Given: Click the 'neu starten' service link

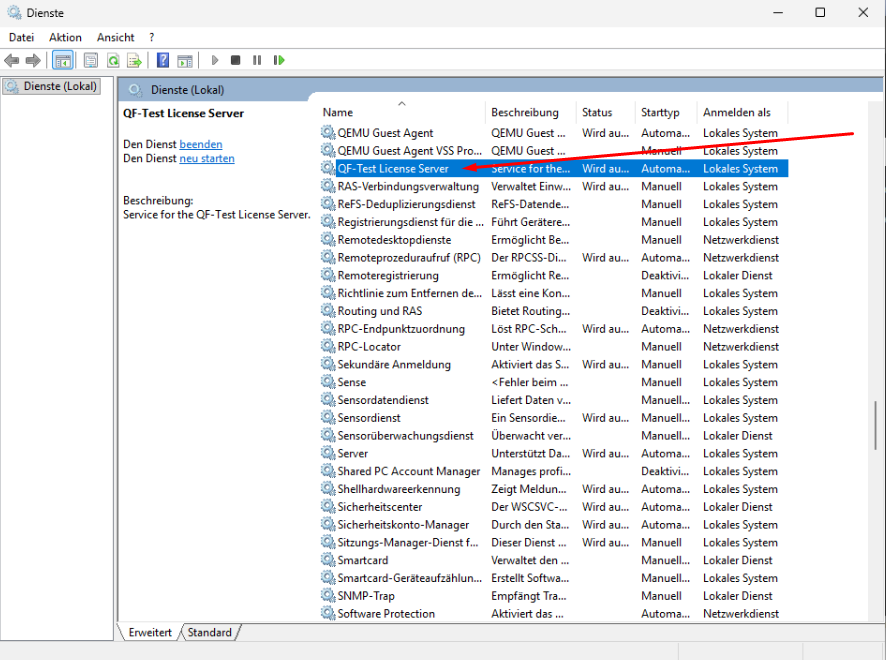Looking at the screenshot, I should coord(207,158).
